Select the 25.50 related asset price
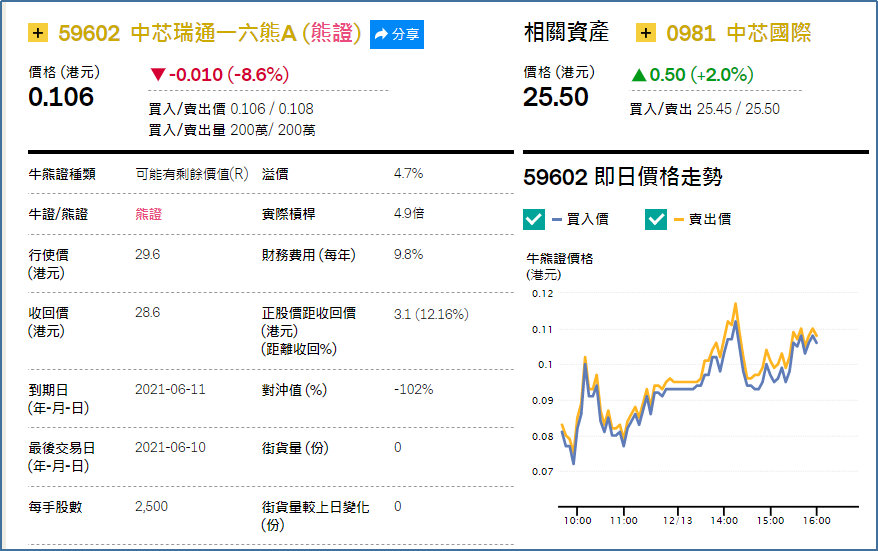Viewport: 878px width, 551px height. pyautogui.click(x=555, y=97)
